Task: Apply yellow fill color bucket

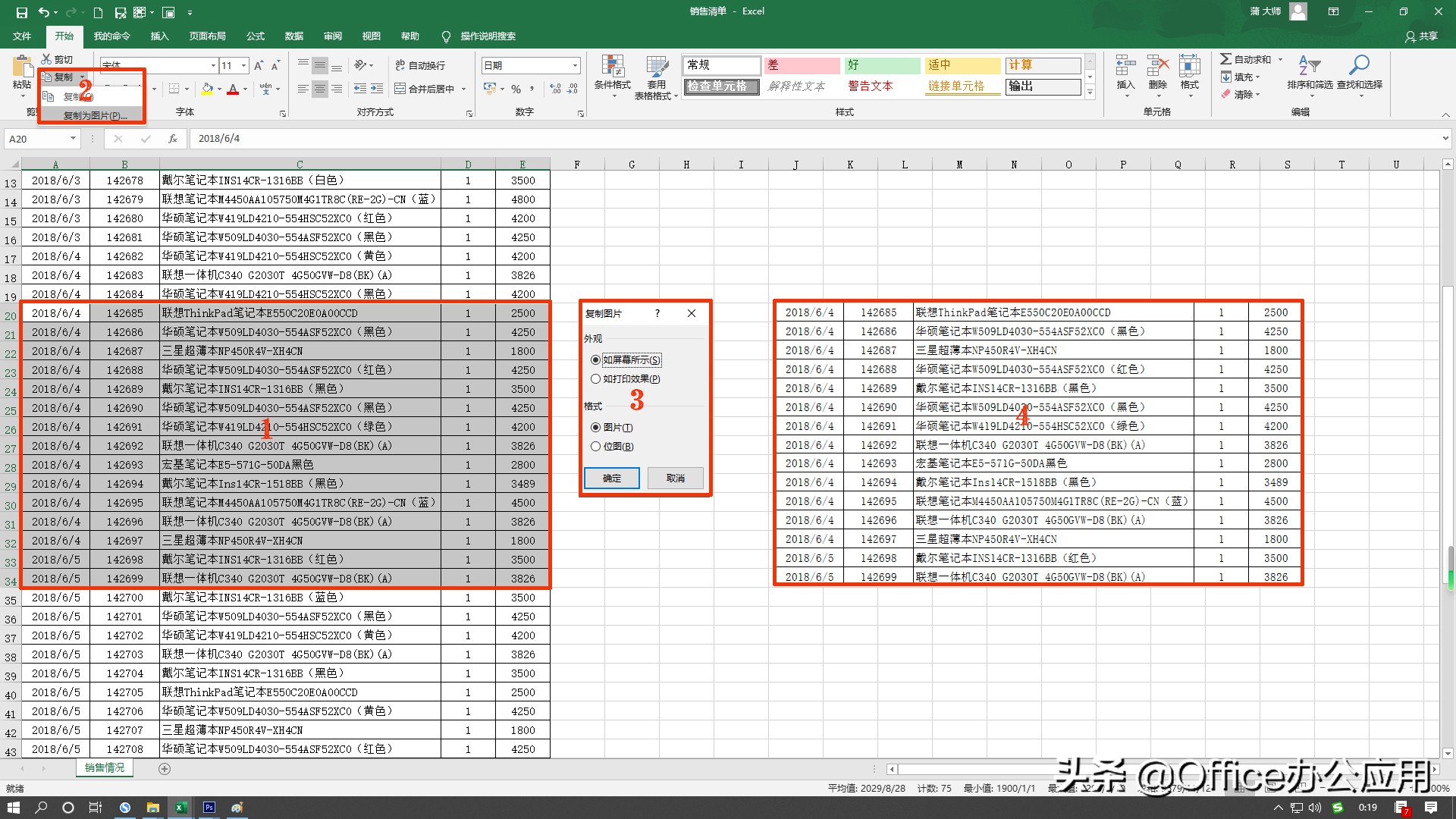Action: click(x=207, y=89)
